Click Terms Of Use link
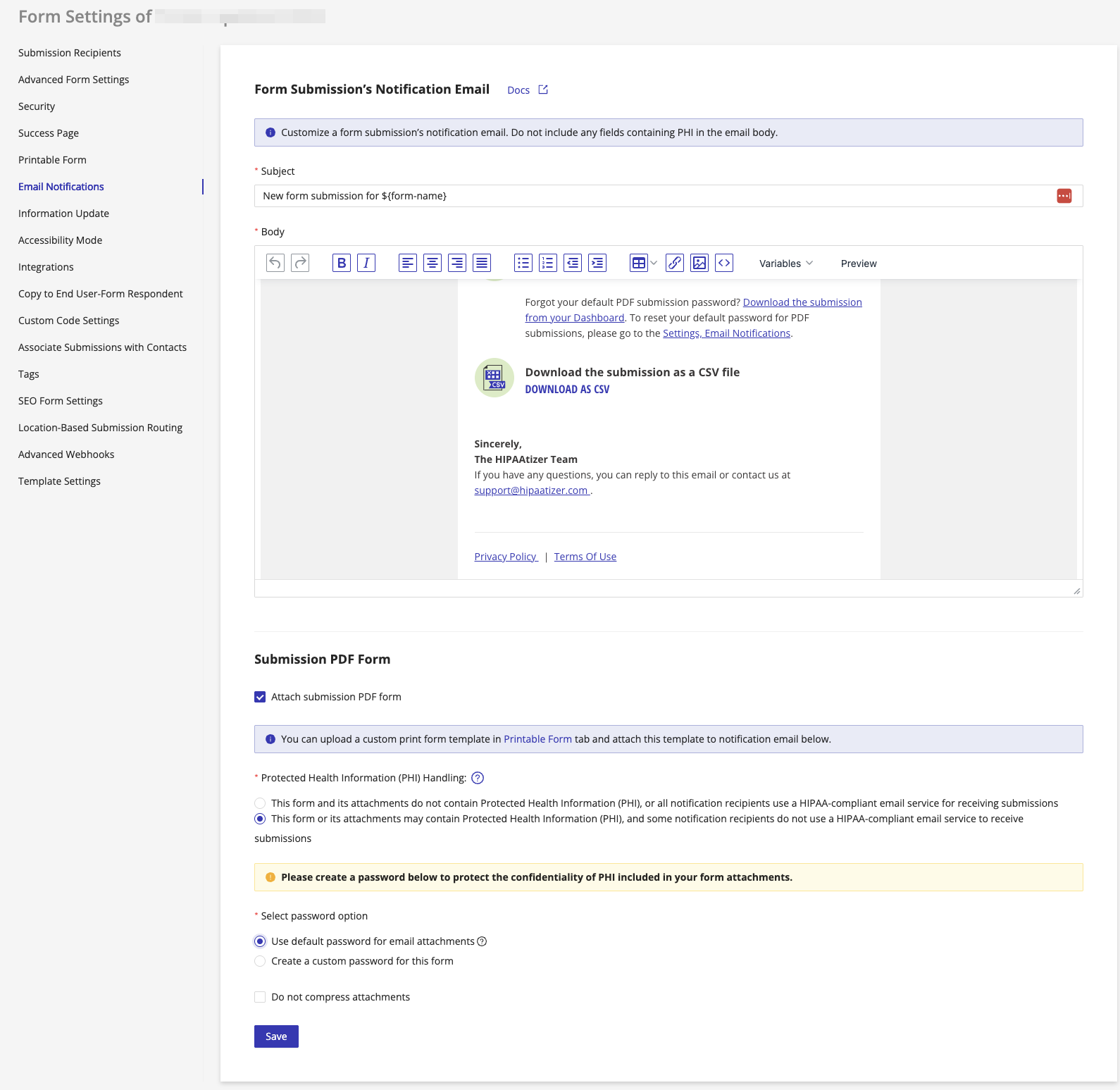1120x1090 pixels. click(585, 557)
